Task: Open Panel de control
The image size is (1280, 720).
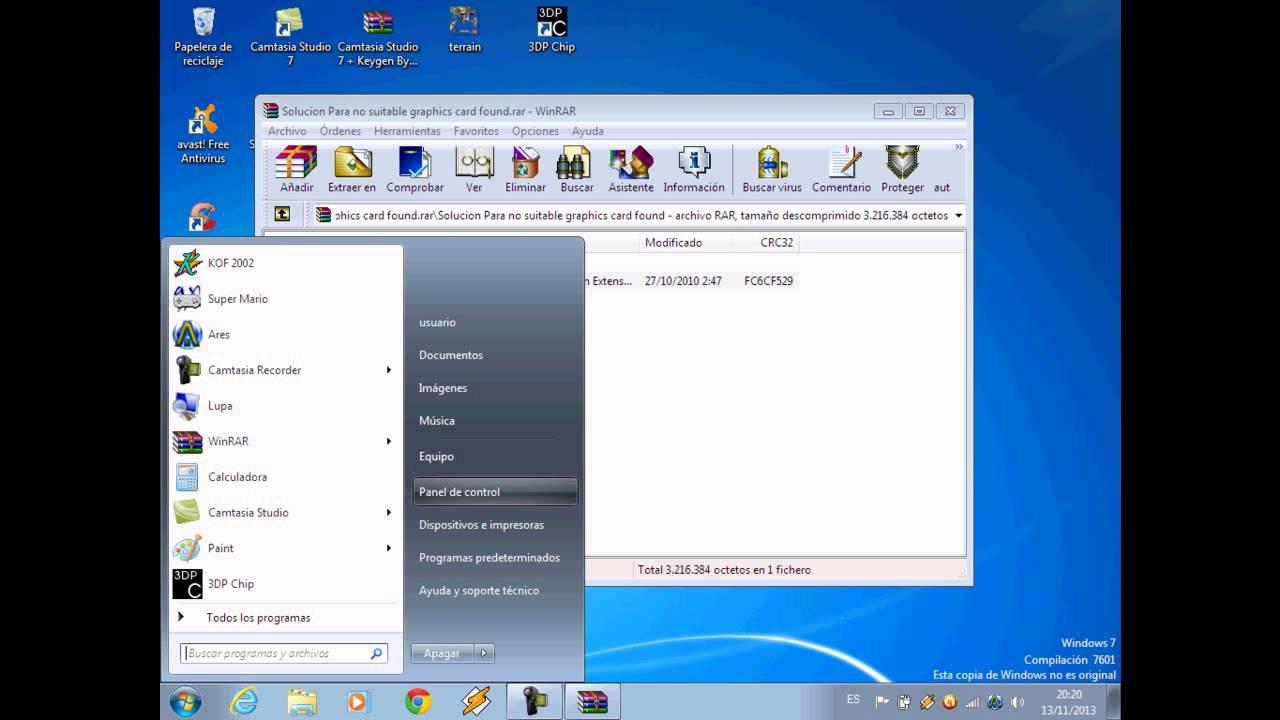Action: coord(495,492)
